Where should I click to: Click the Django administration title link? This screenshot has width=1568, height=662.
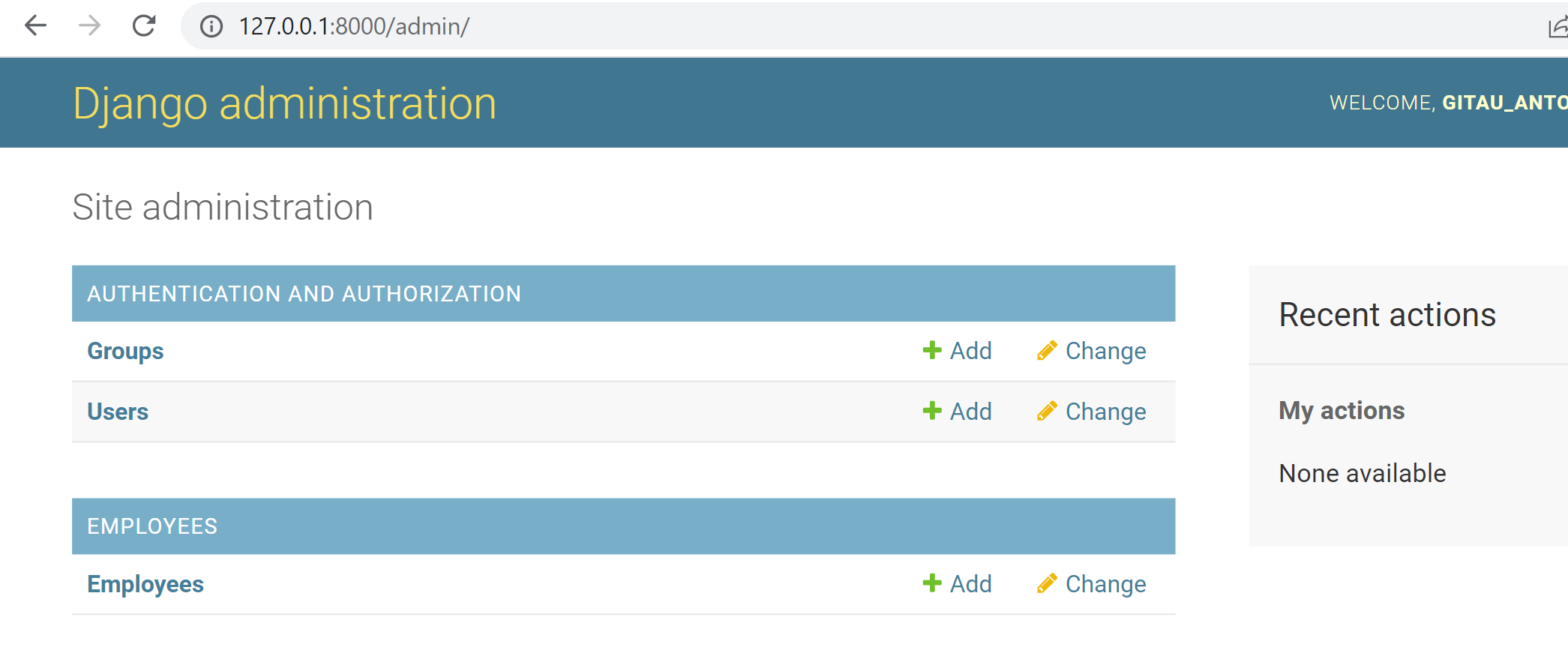[x=284, y=103]
